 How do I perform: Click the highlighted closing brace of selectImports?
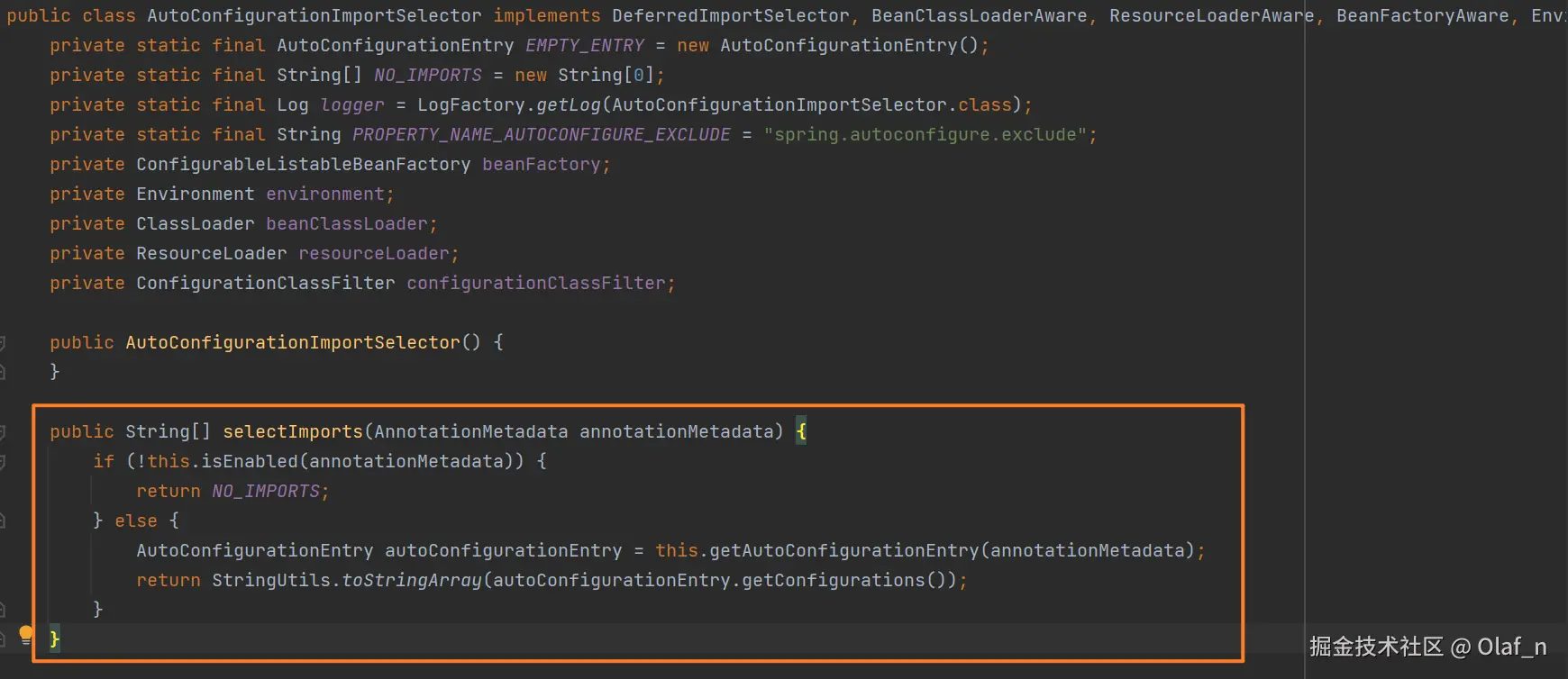coord(55,638)
